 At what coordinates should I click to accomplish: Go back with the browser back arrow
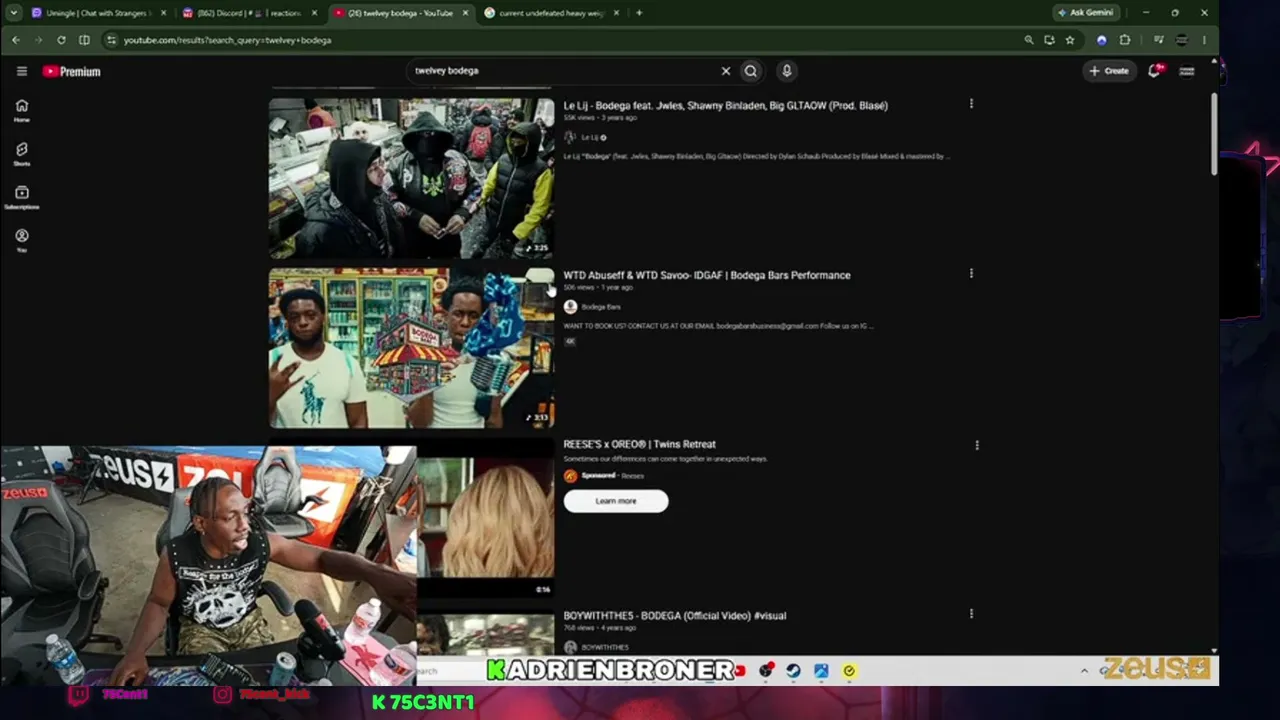(x=16, y=40)
